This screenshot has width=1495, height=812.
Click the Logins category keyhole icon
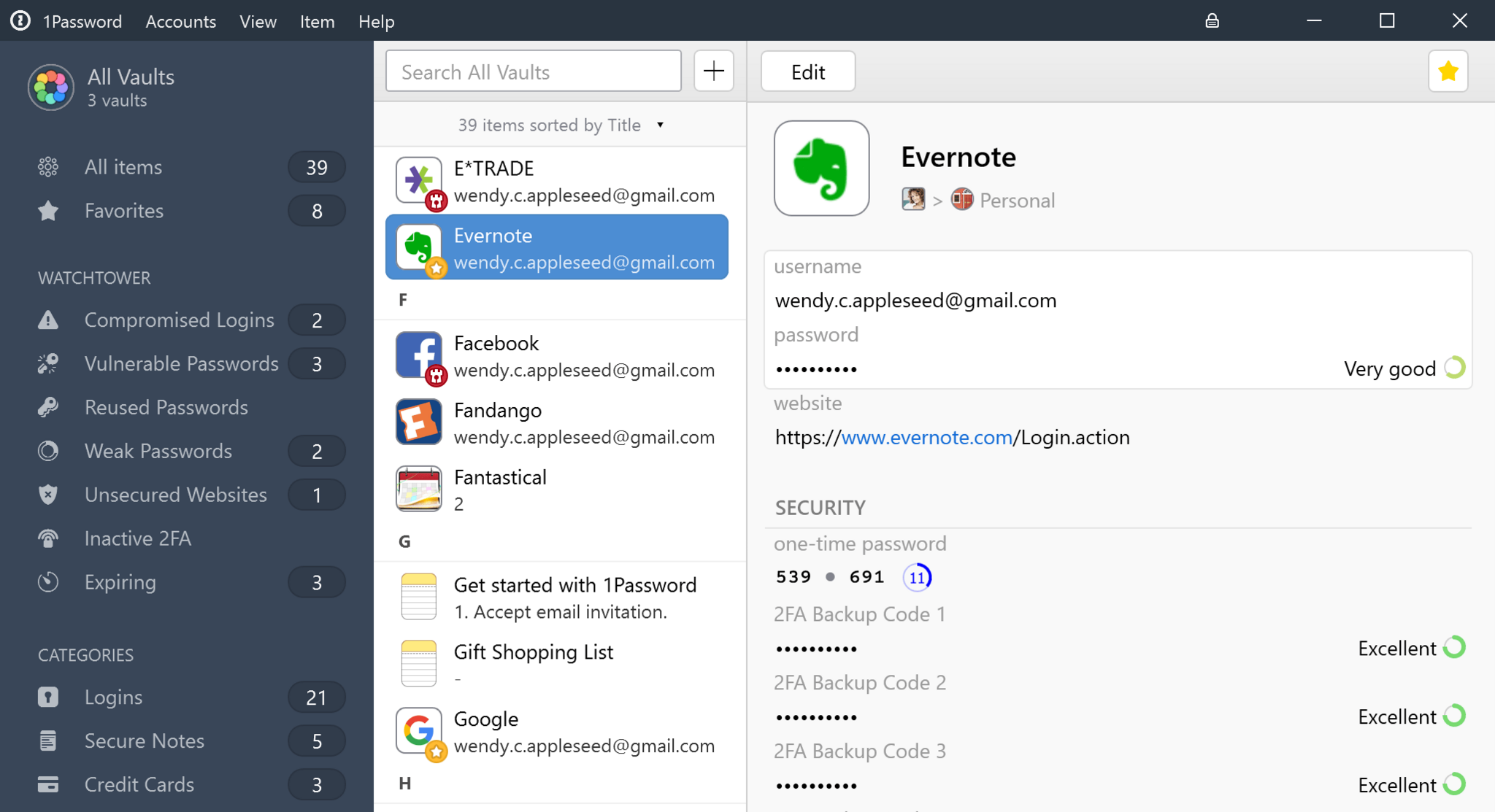(x=48, y=697)
